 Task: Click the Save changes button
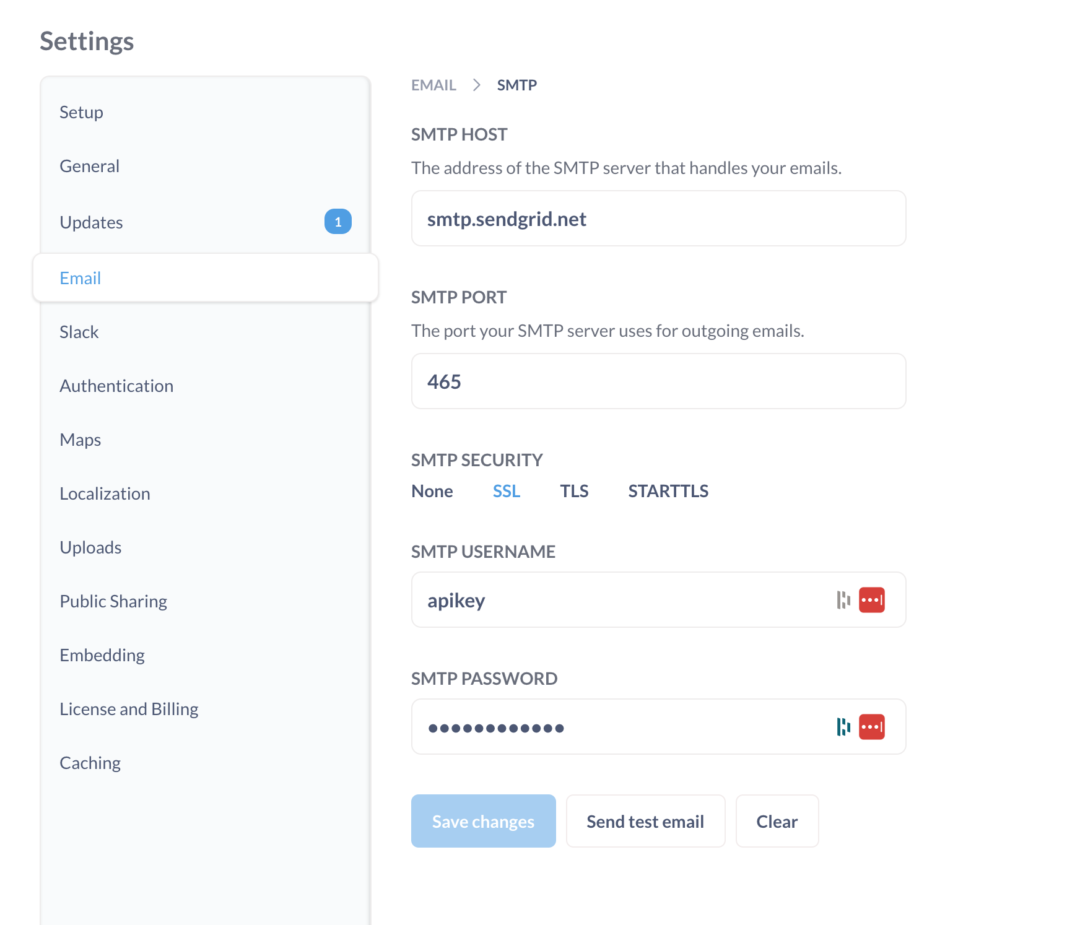(x=483, y=820)
